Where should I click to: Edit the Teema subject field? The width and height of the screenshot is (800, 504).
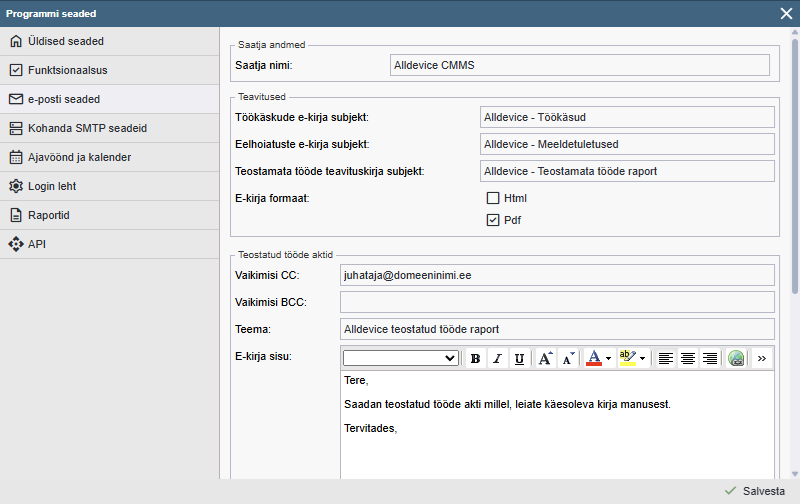[x=557, y=330]
